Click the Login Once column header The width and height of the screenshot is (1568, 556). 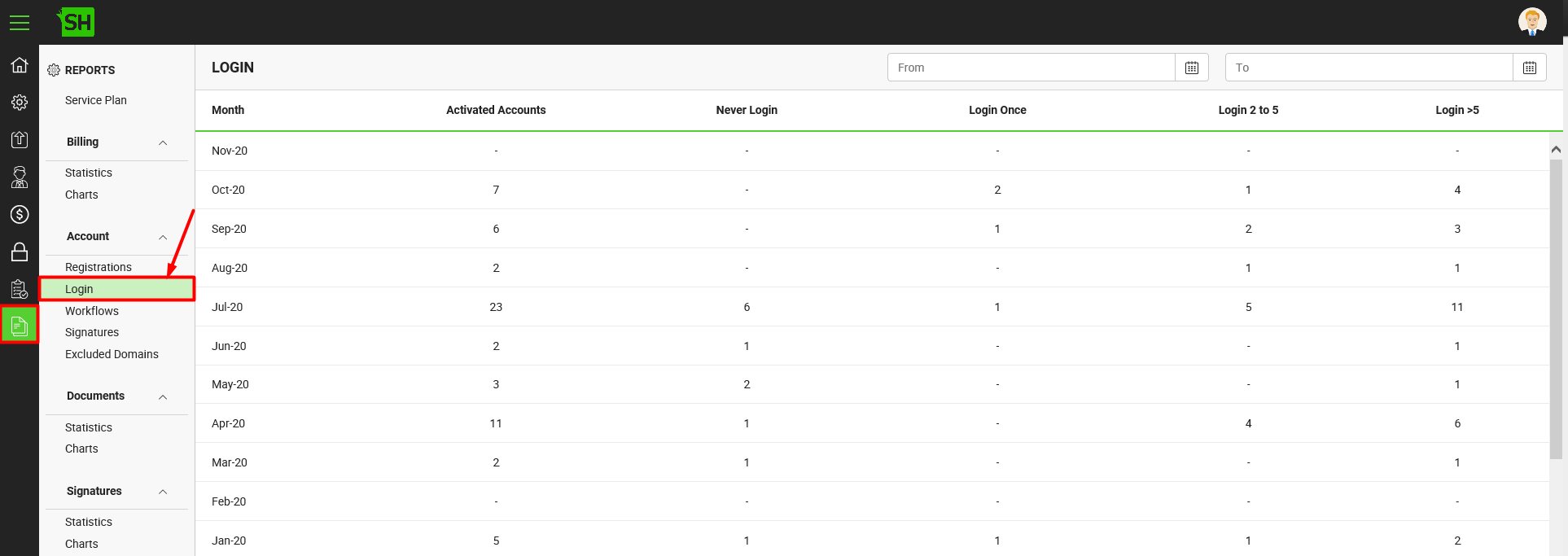tap(997, 110)
